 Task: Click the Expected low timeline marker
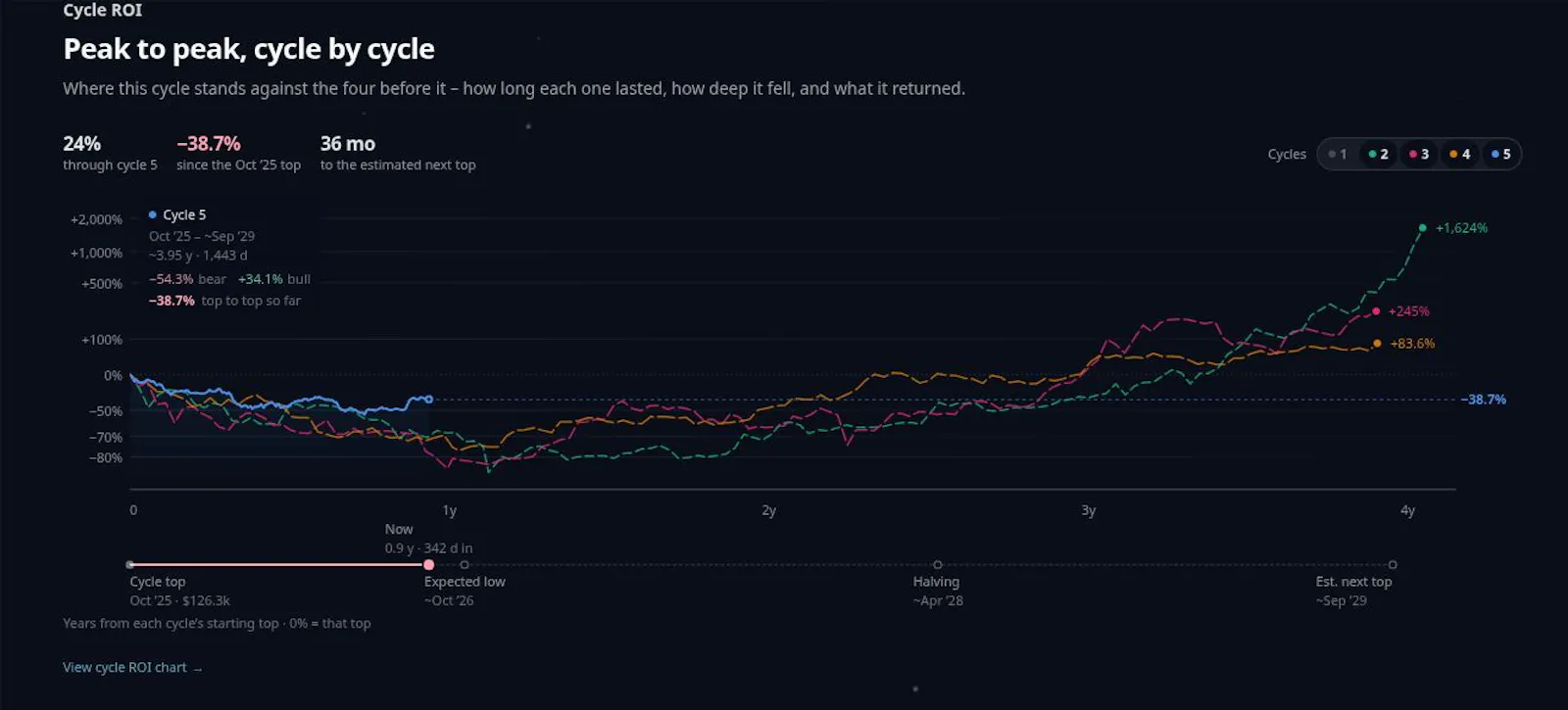coord(465,565)
